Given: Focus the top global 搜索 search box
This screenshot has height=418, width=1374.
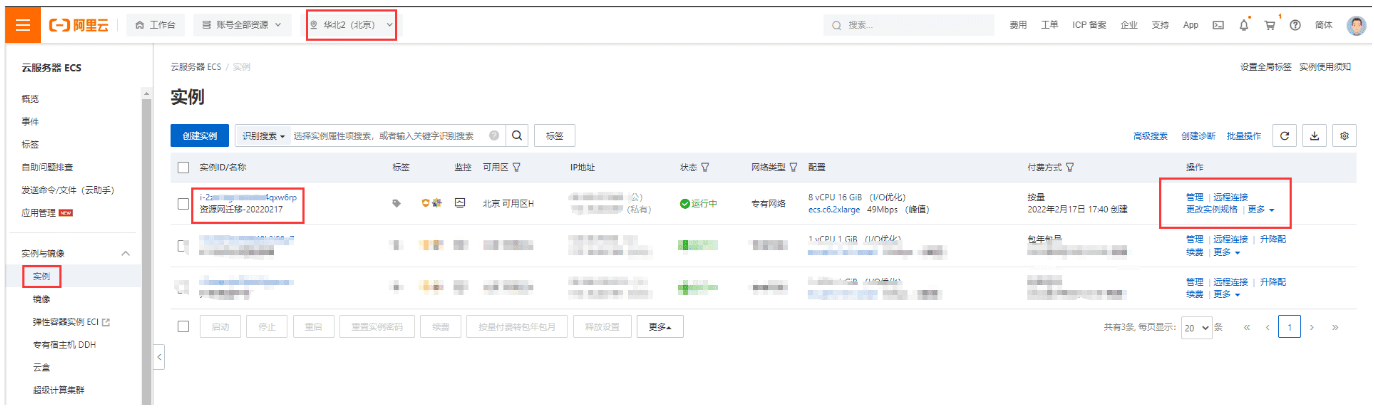Looking at the screenshot, I should 911,25.
